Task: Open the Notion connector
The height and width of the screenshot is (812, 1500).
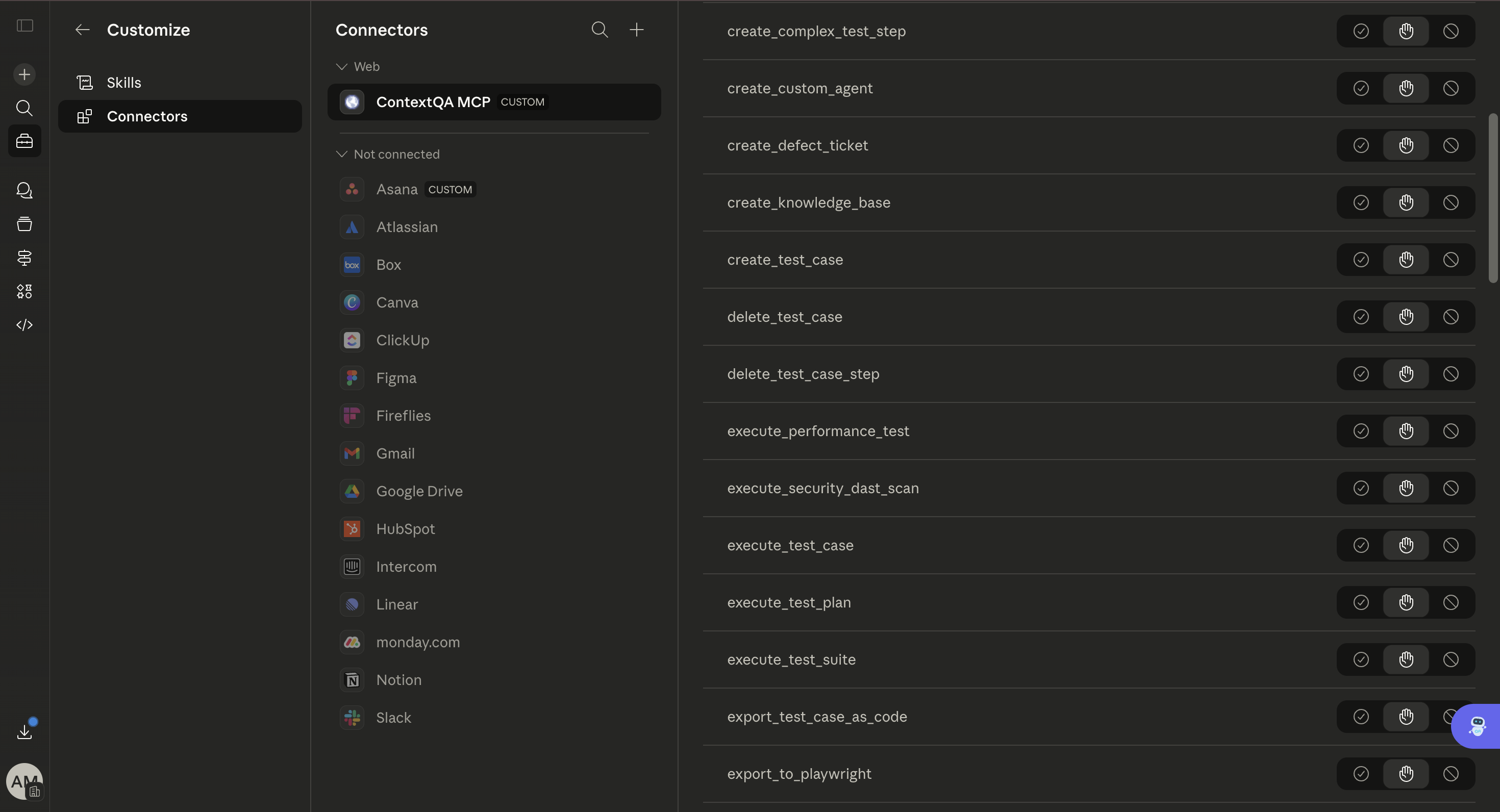Action: click(x=398, y=680)
